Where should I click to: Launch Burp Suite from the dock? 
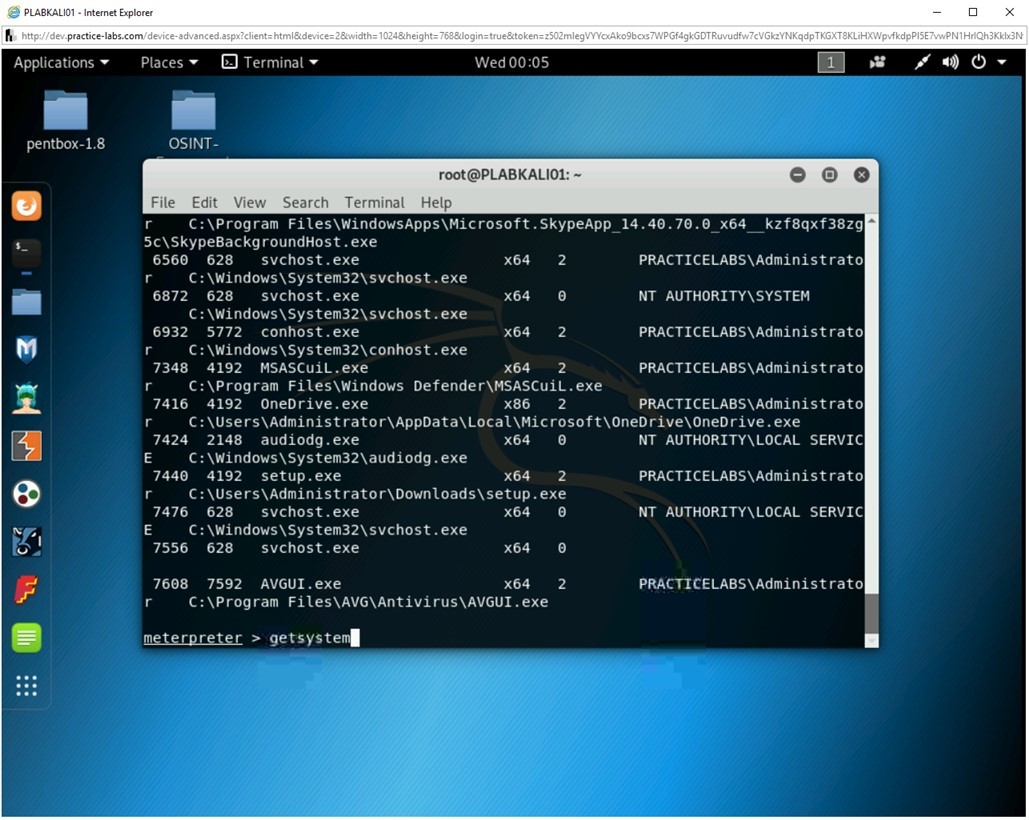[25, 445]
